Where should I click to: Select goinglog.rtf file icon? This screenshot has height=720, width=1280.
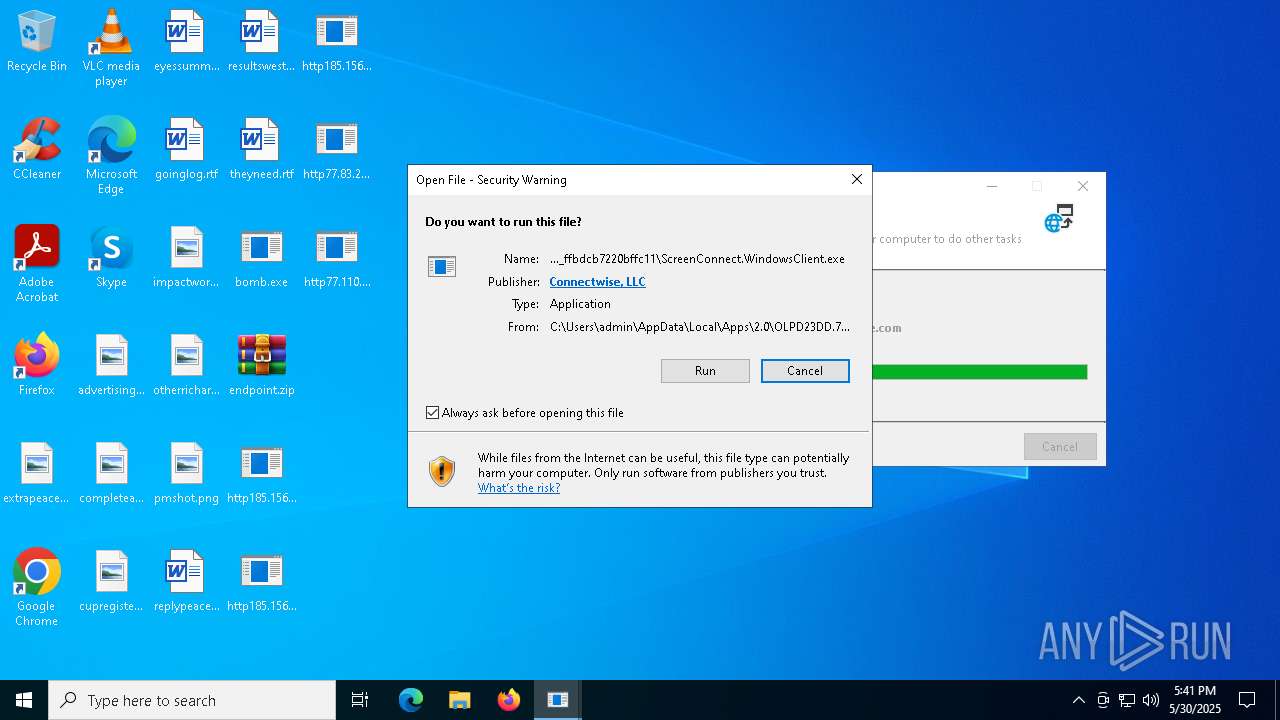pyautogui.click(x=186, y=149)
